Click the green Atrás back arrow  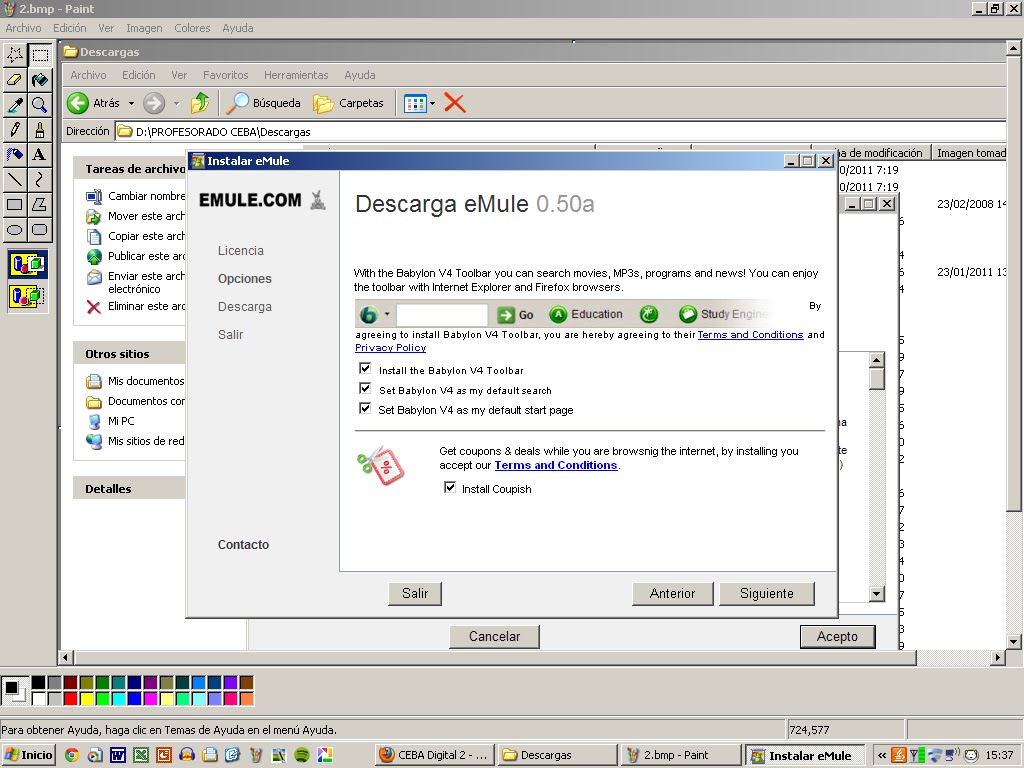78,103
